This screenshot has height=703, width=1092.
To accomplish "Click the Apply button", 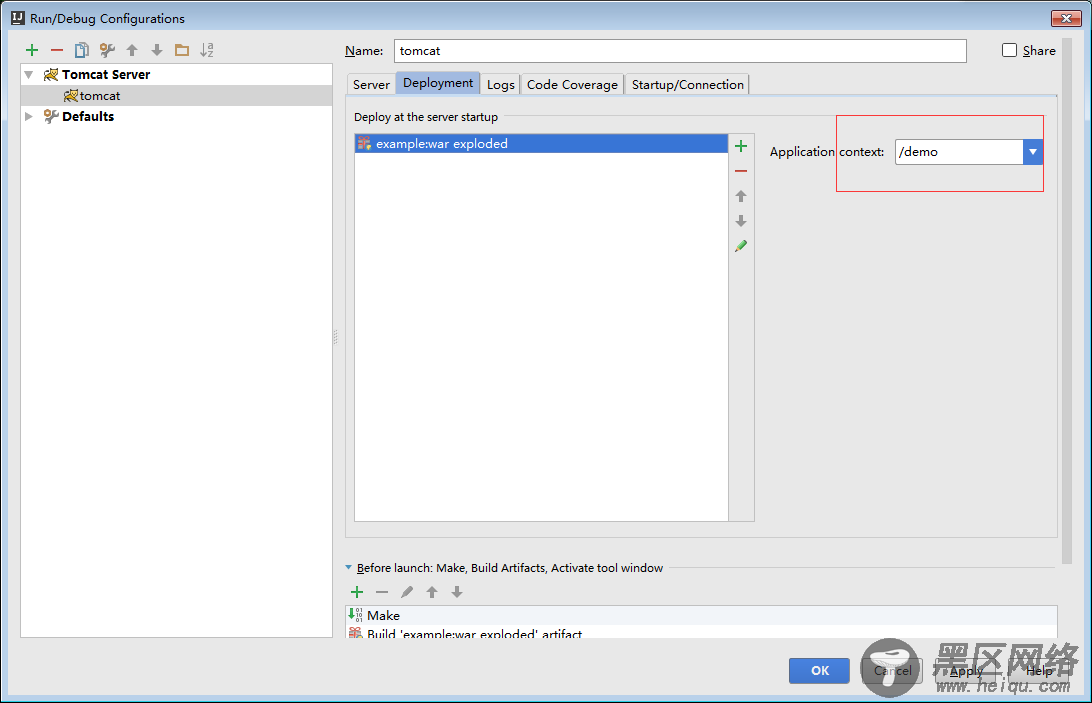I will click(x=966, y=670).
